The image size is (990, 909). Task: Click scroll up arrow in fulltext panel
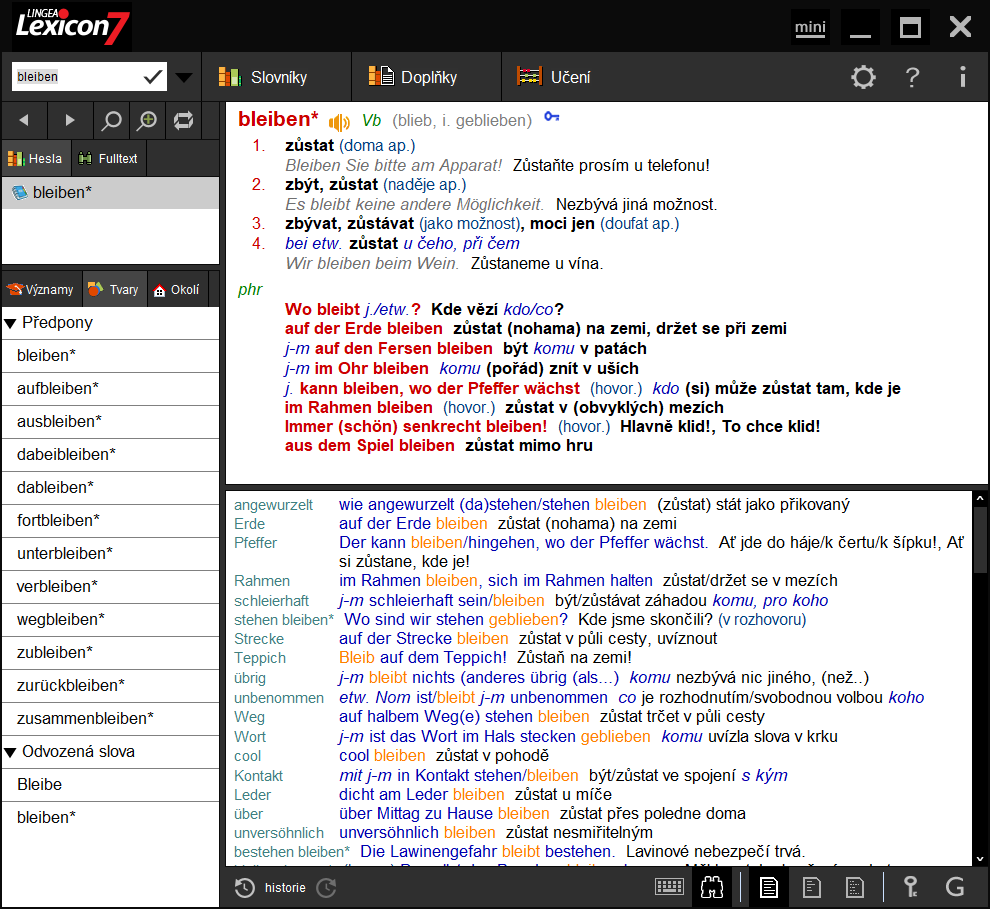click(980, 499)
